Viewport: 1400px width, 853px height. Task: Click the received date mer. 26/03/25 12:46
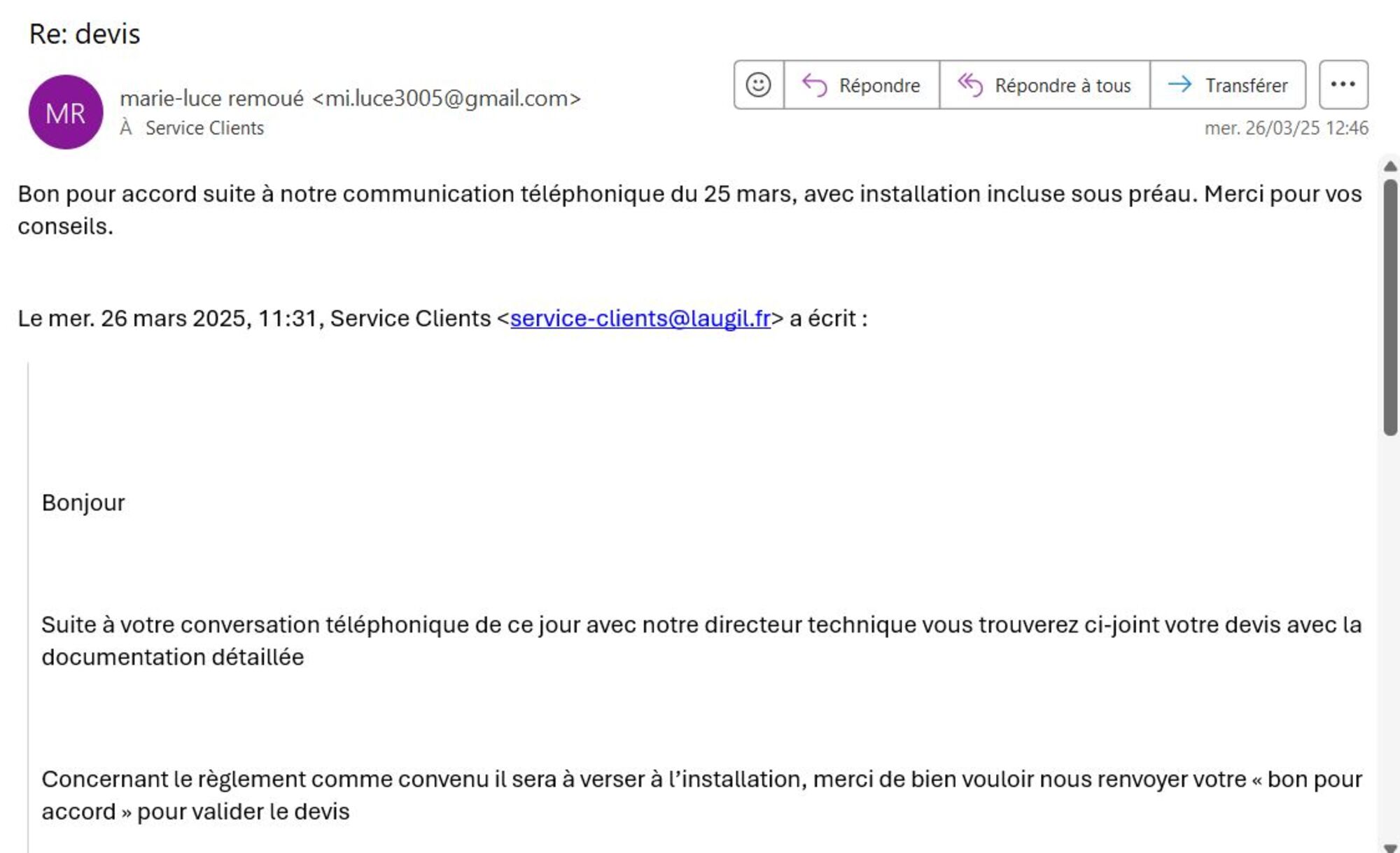1286,128
